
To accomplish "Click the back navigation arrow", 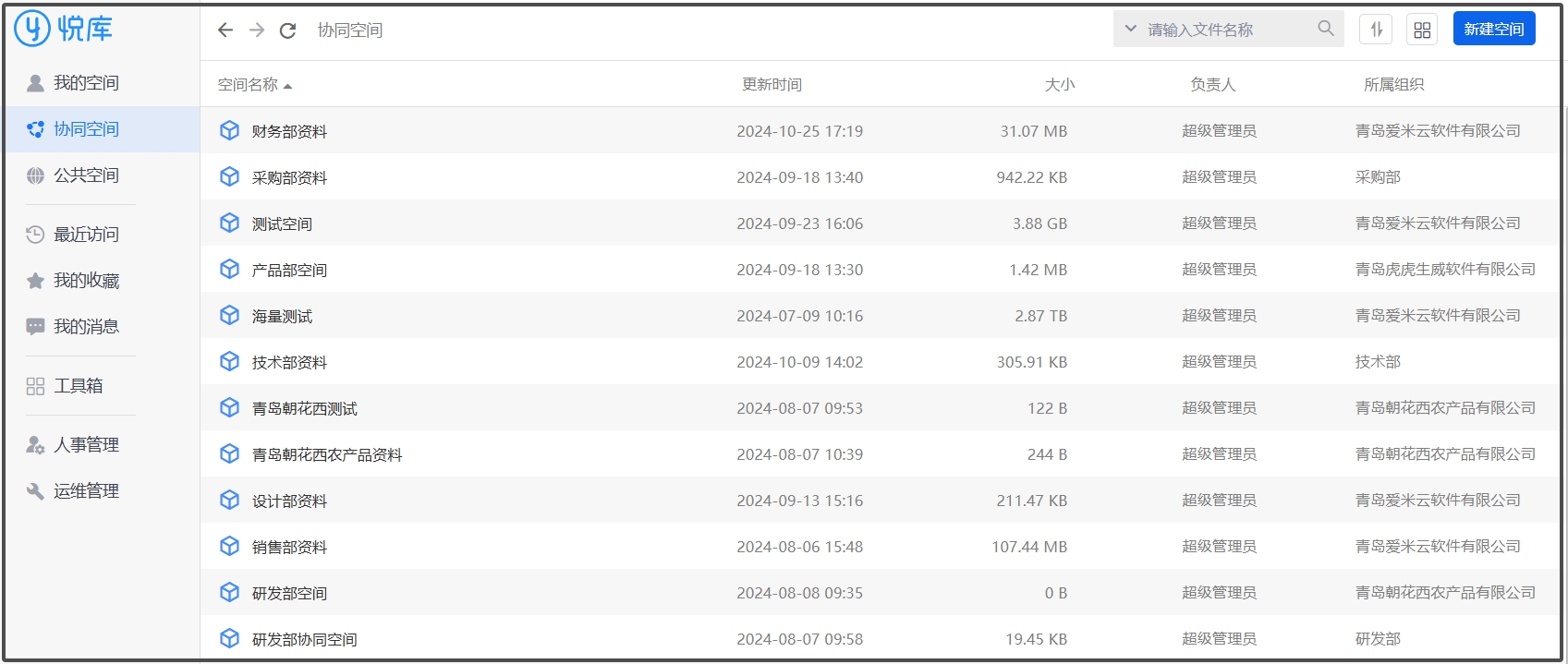I will pyautogui.click(x=225, y=30).
